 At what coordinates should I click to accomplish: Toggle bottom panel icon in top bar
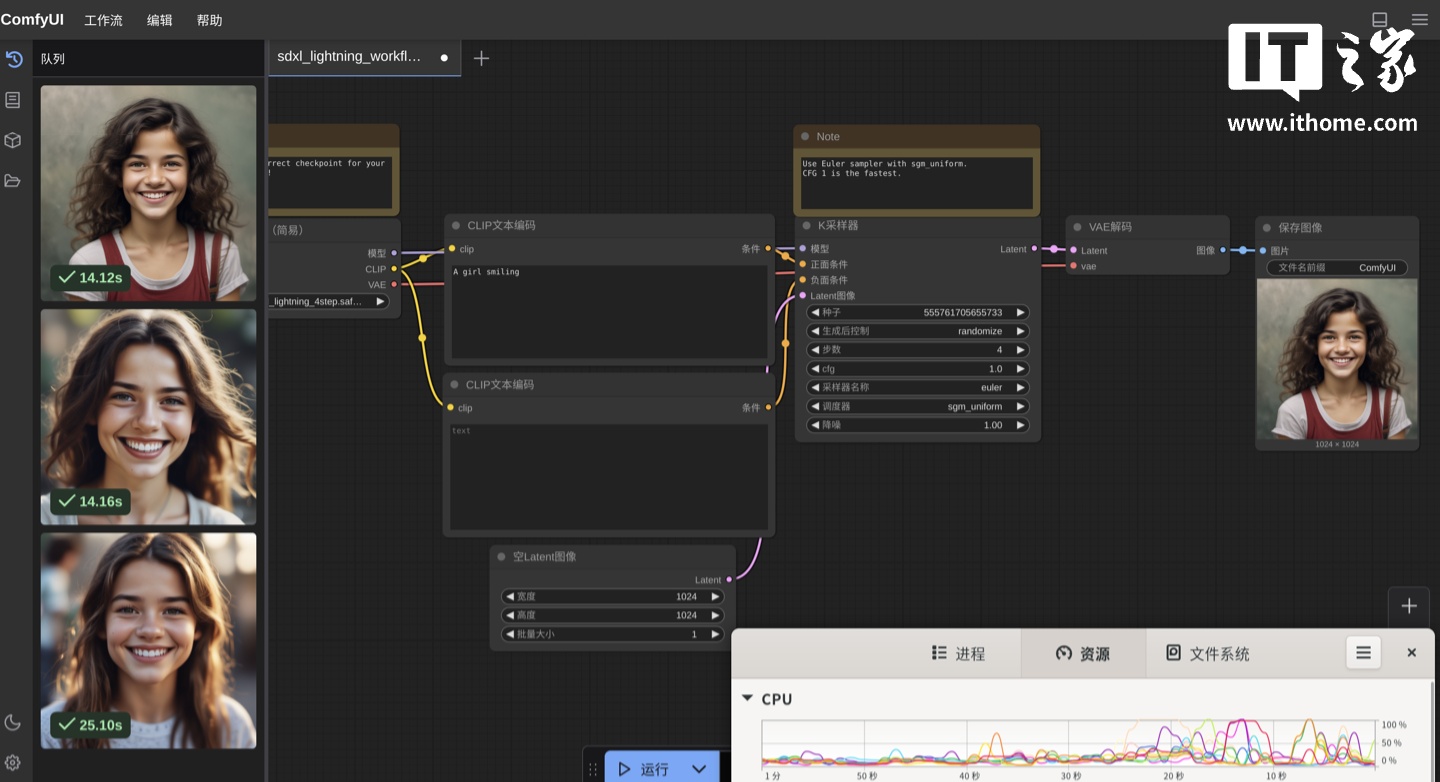[1379, 20]
